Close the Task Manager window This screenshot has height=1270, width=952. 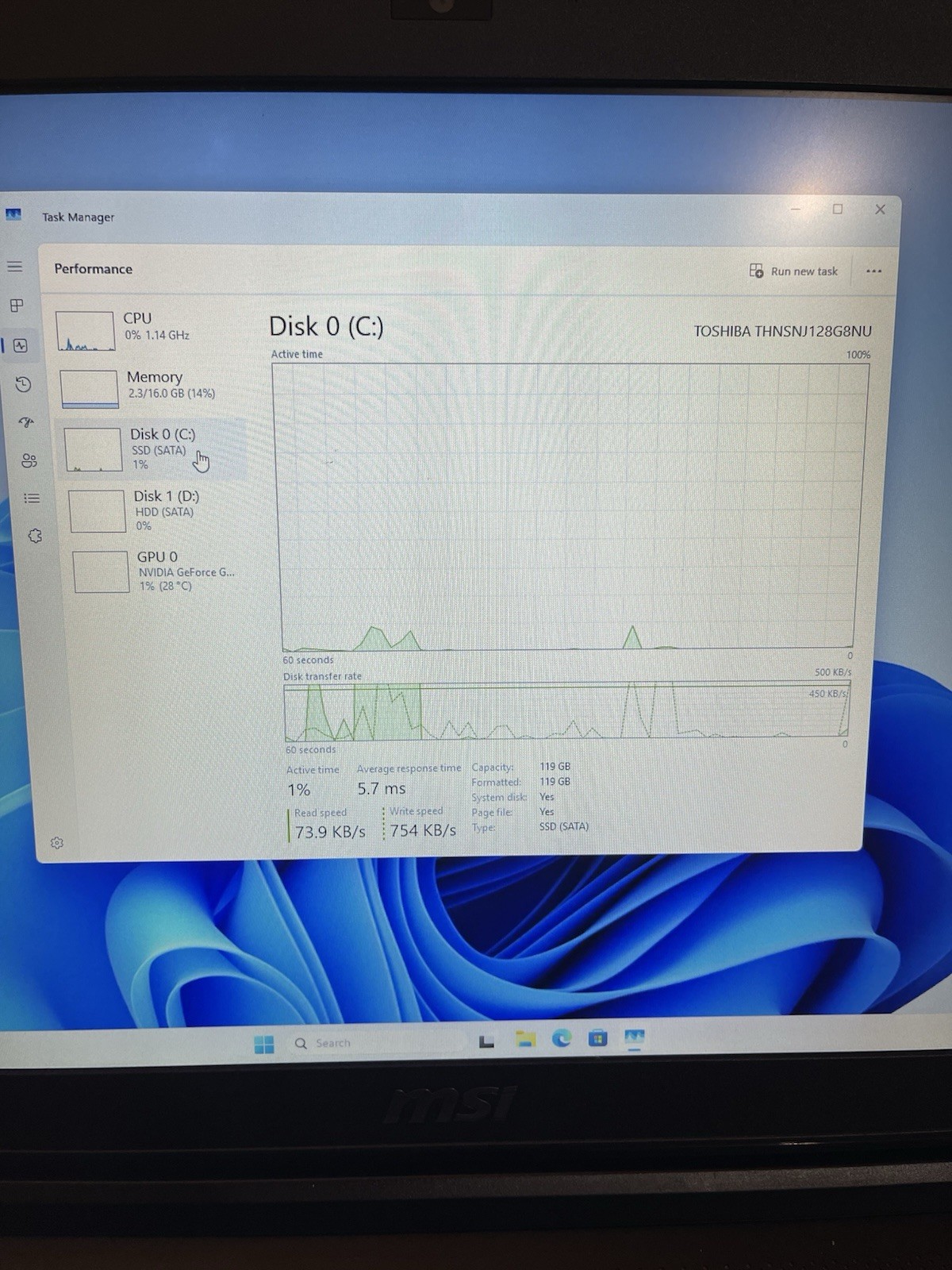[x=880, y=210]
